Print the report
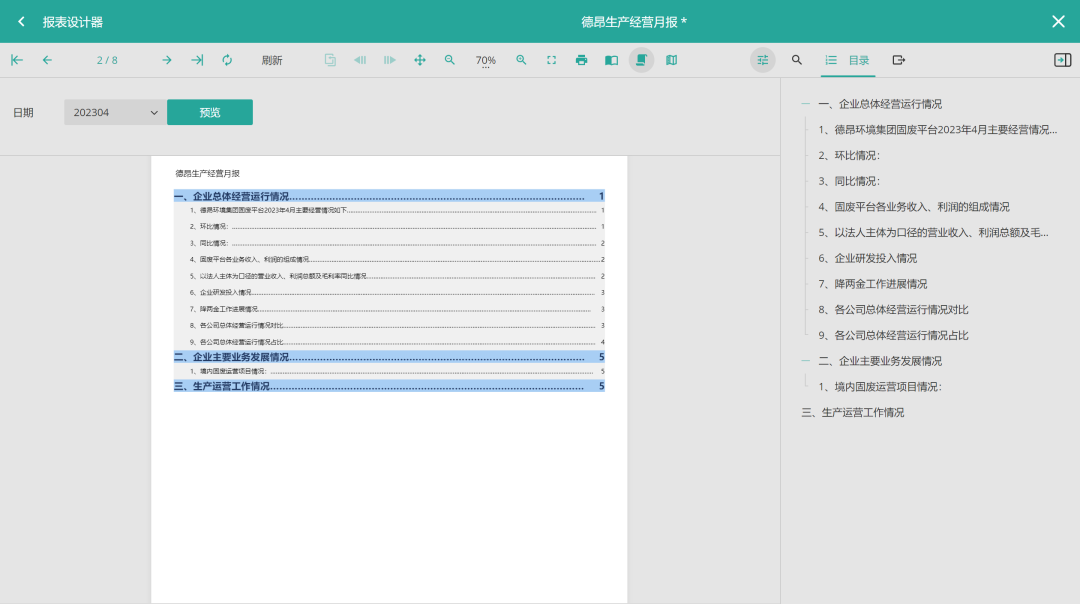 (x=581, y=60)
